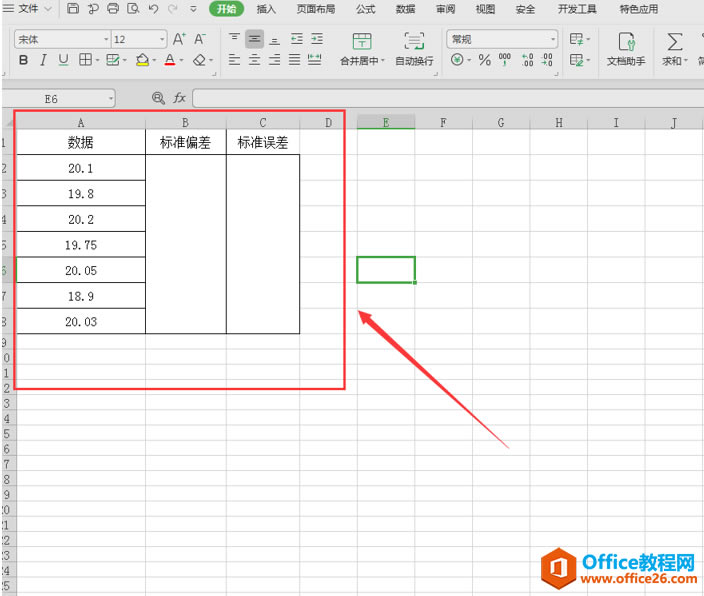Toggle align text right

(x=274, y=59)
